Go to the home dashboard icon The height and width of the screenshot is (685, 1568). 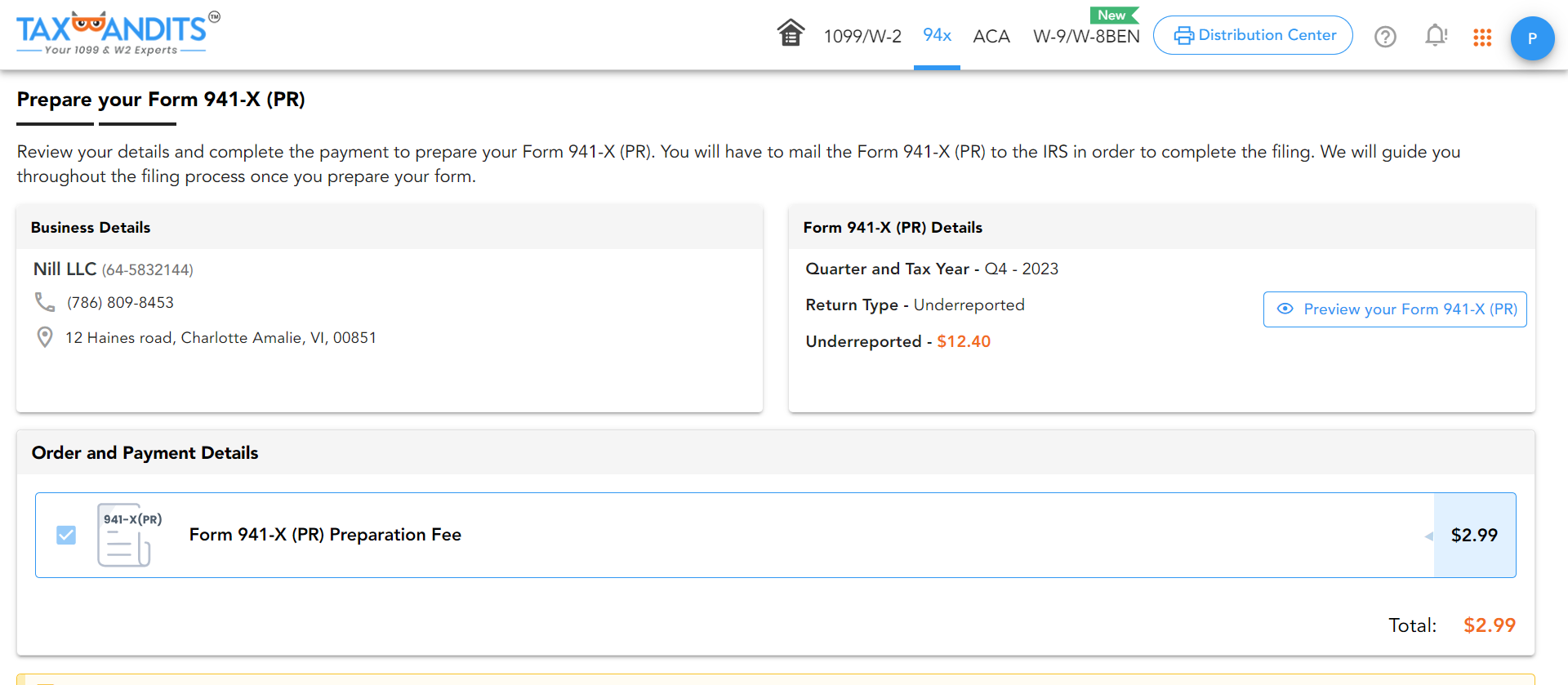click(x=790, y=33)
